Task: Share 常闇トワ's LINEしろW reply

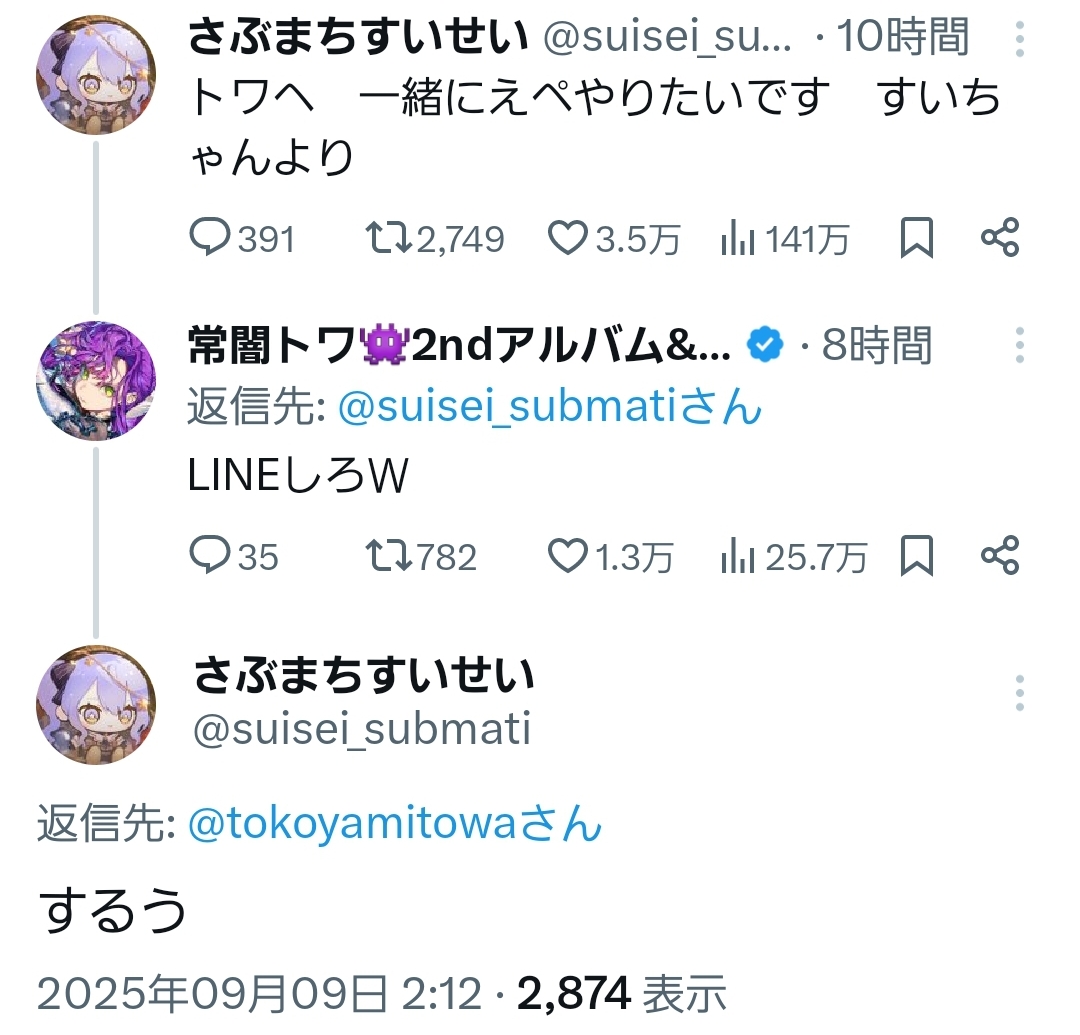Action: tap(1000, 556)
